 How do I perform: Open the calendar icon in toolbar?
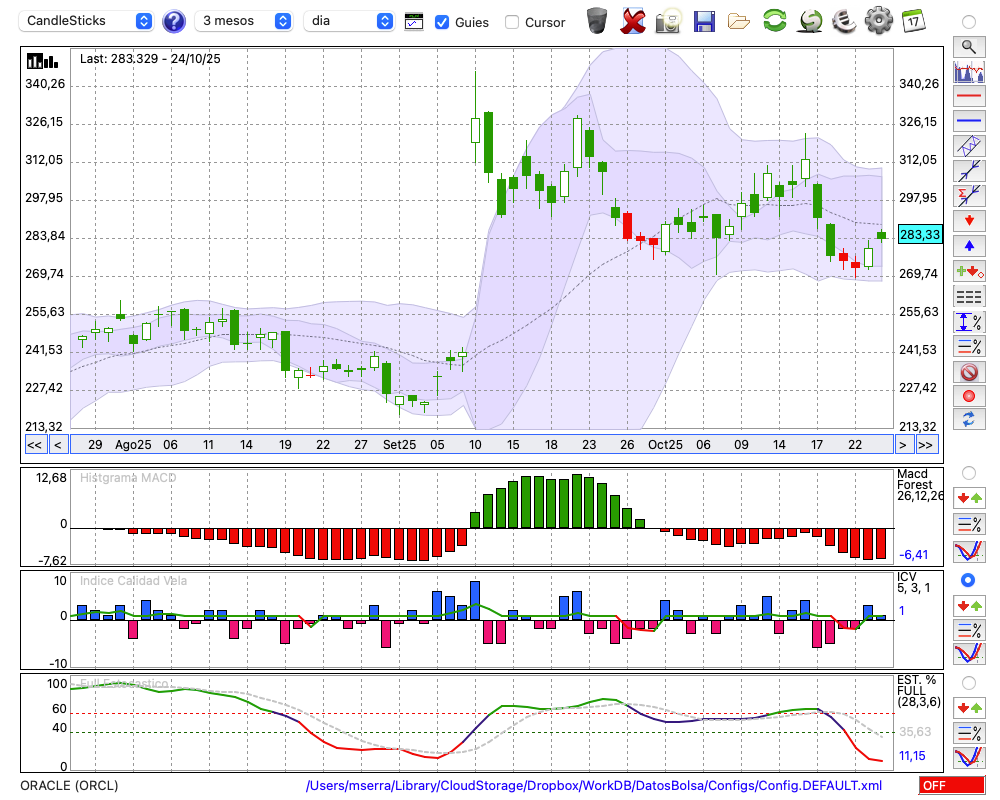[912, 21]
